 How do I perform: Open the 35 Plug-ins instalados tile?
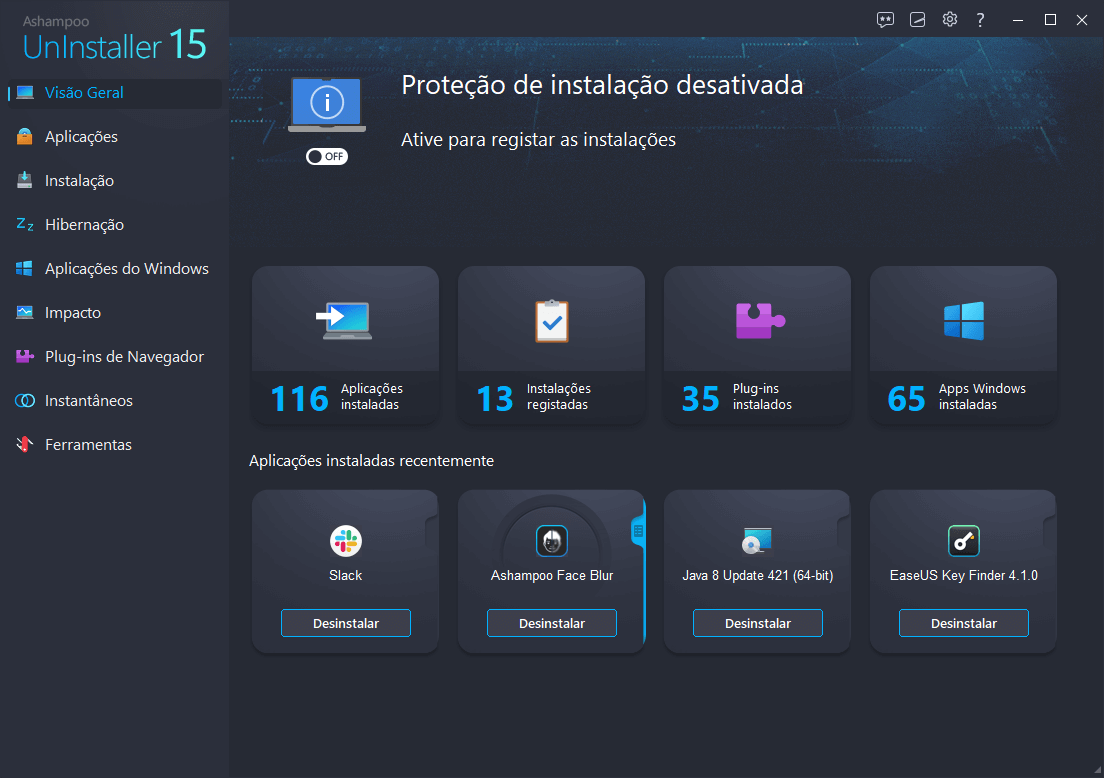click(x=758, y=345)
